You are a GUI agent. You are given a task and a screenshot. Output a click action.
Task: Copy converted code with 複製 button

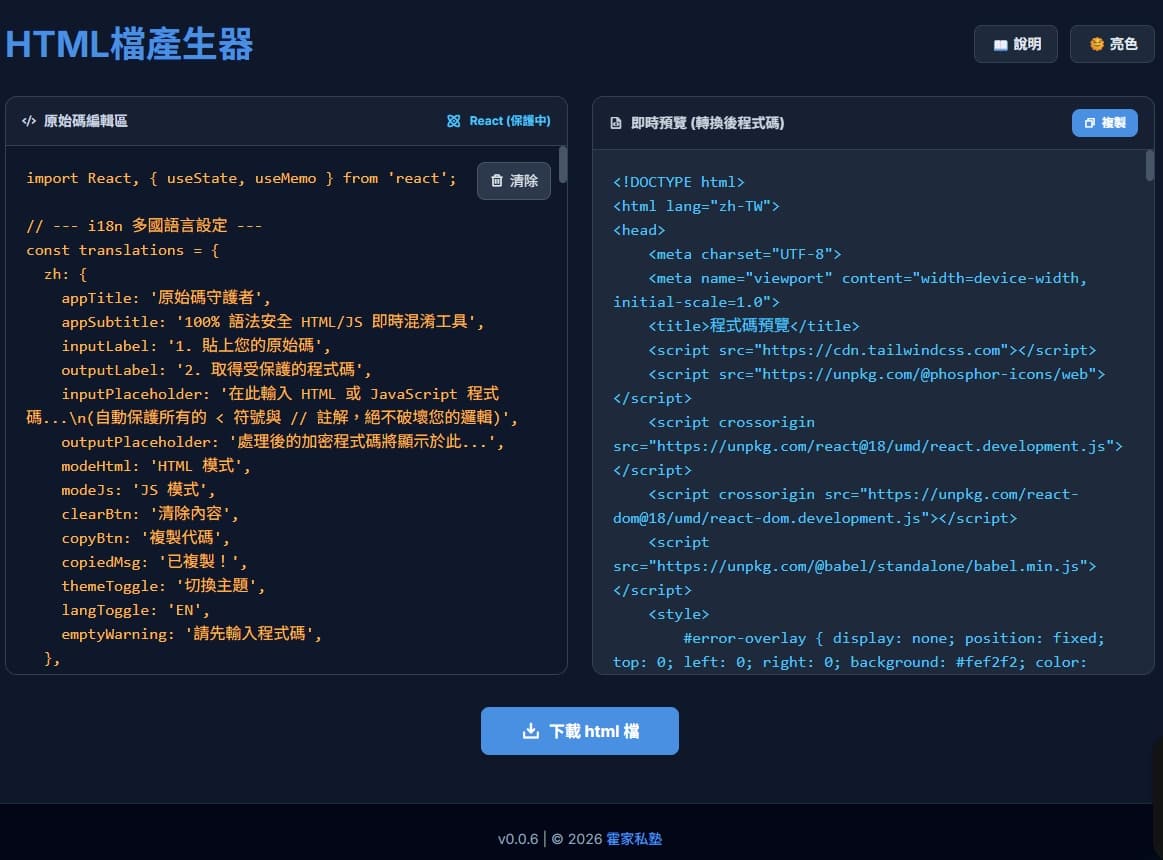1104,123
